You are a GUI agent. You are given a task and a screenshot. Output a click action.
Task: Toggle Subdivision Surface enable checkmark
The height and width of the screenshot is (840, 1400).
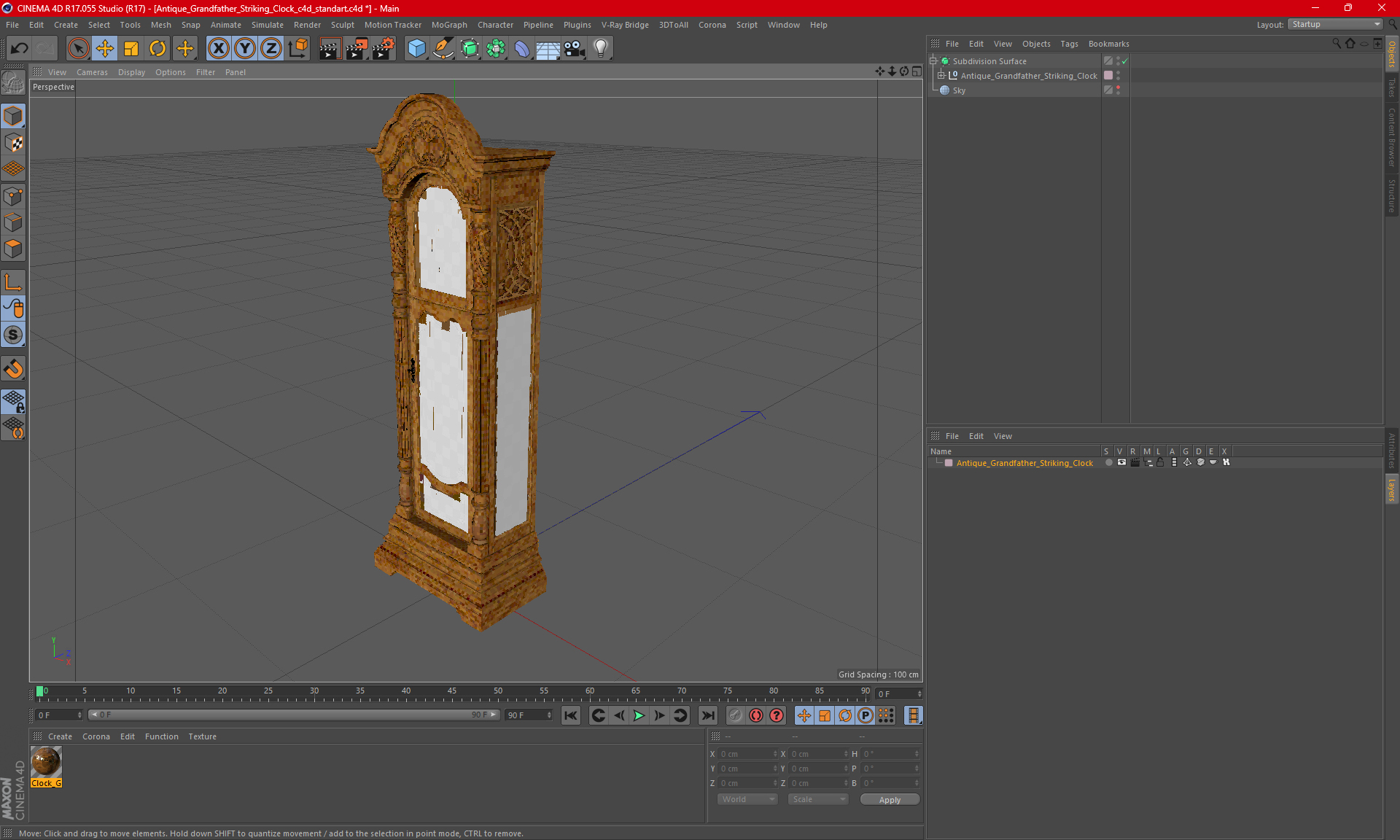[1125, 61]
